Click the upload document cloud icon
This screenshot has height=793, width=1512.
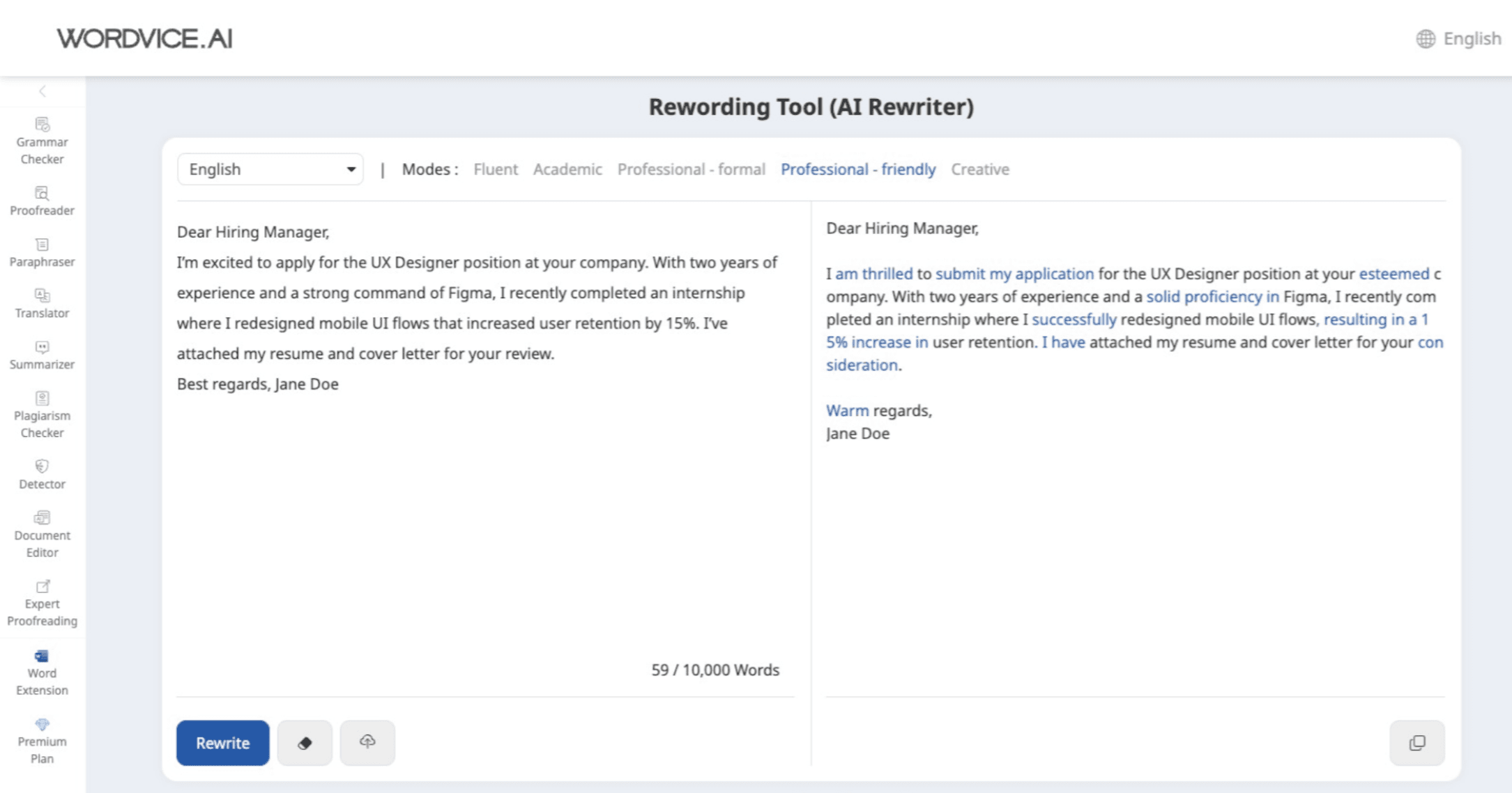click(x=367, y=743)
